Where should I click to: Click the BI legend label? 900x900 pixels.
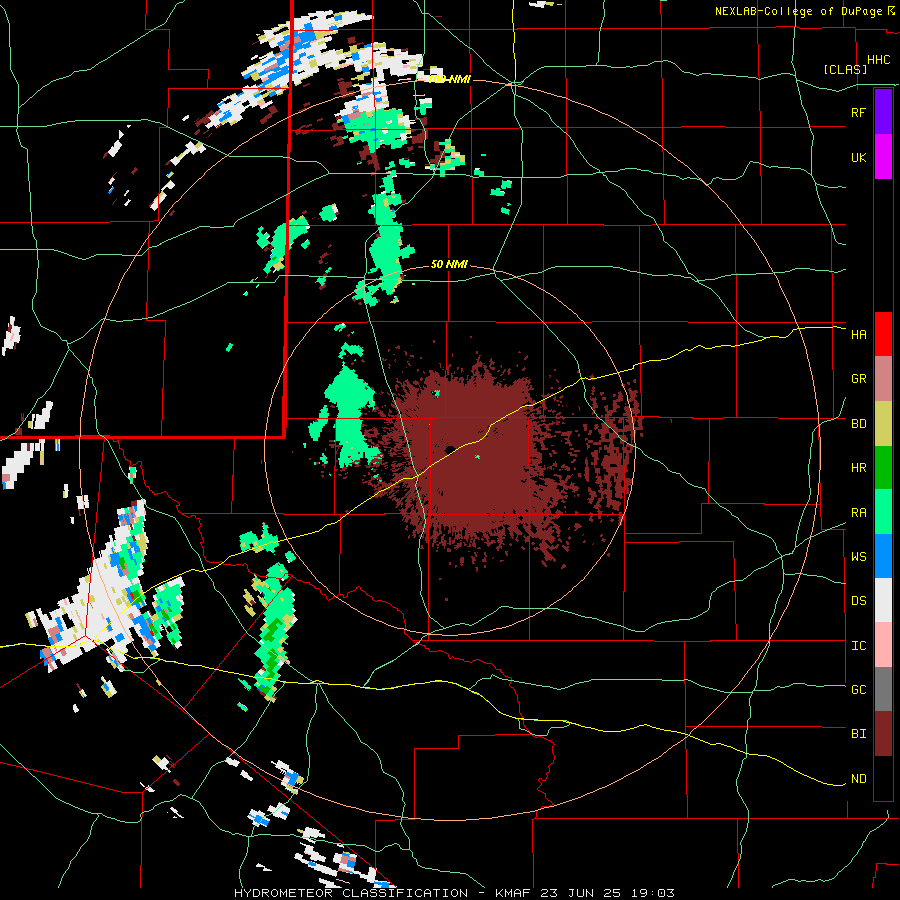(x=858, y=734)
